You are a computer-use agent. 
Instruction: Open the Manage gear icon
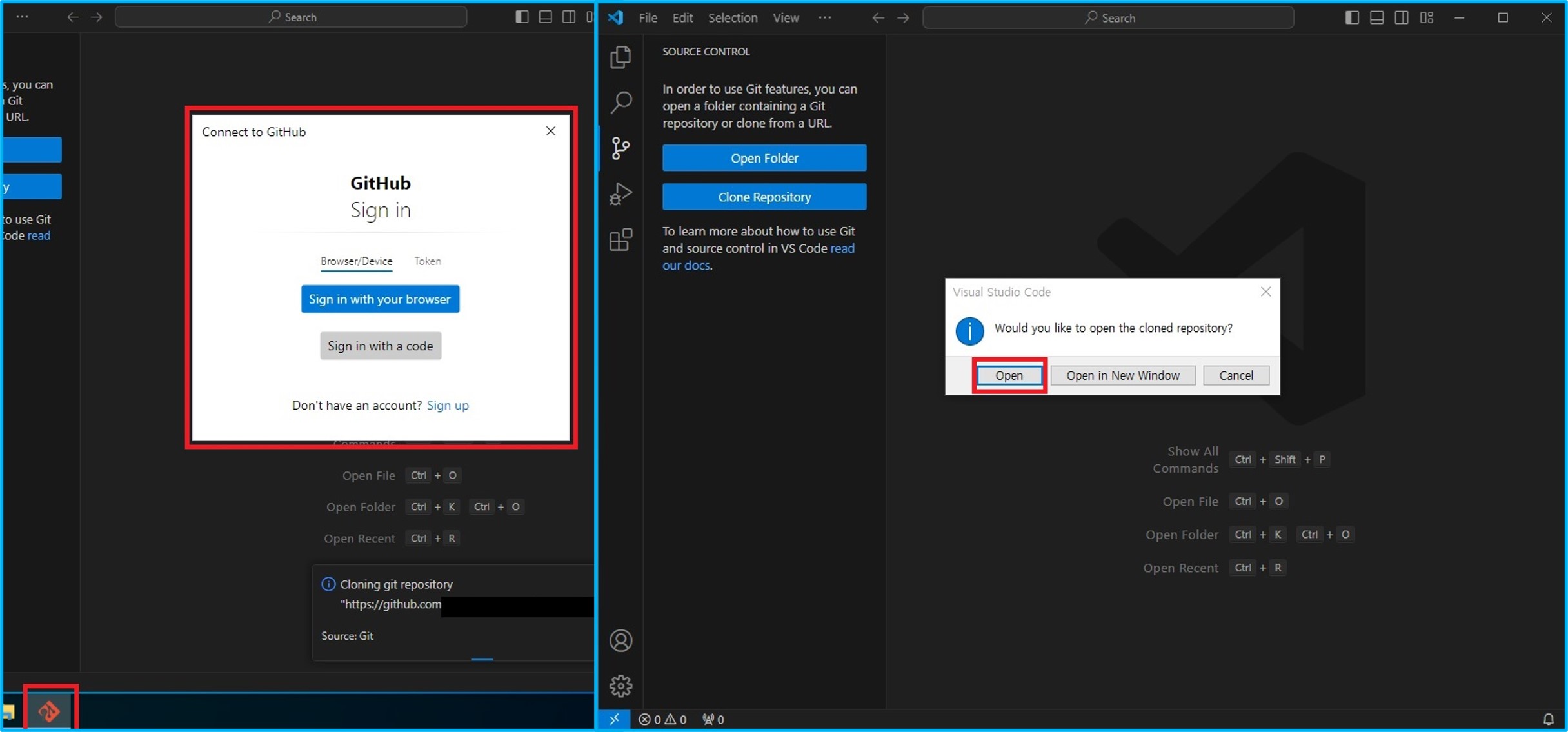620,686
